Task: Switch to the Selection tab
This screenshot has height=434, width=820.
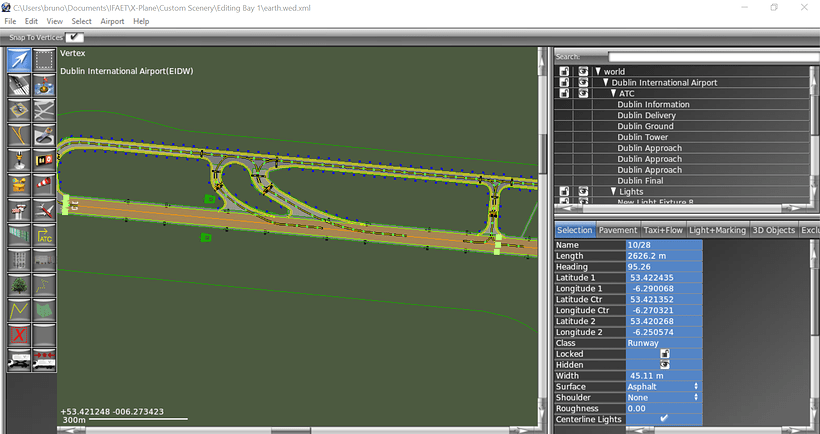Action: tap(574, 230)
